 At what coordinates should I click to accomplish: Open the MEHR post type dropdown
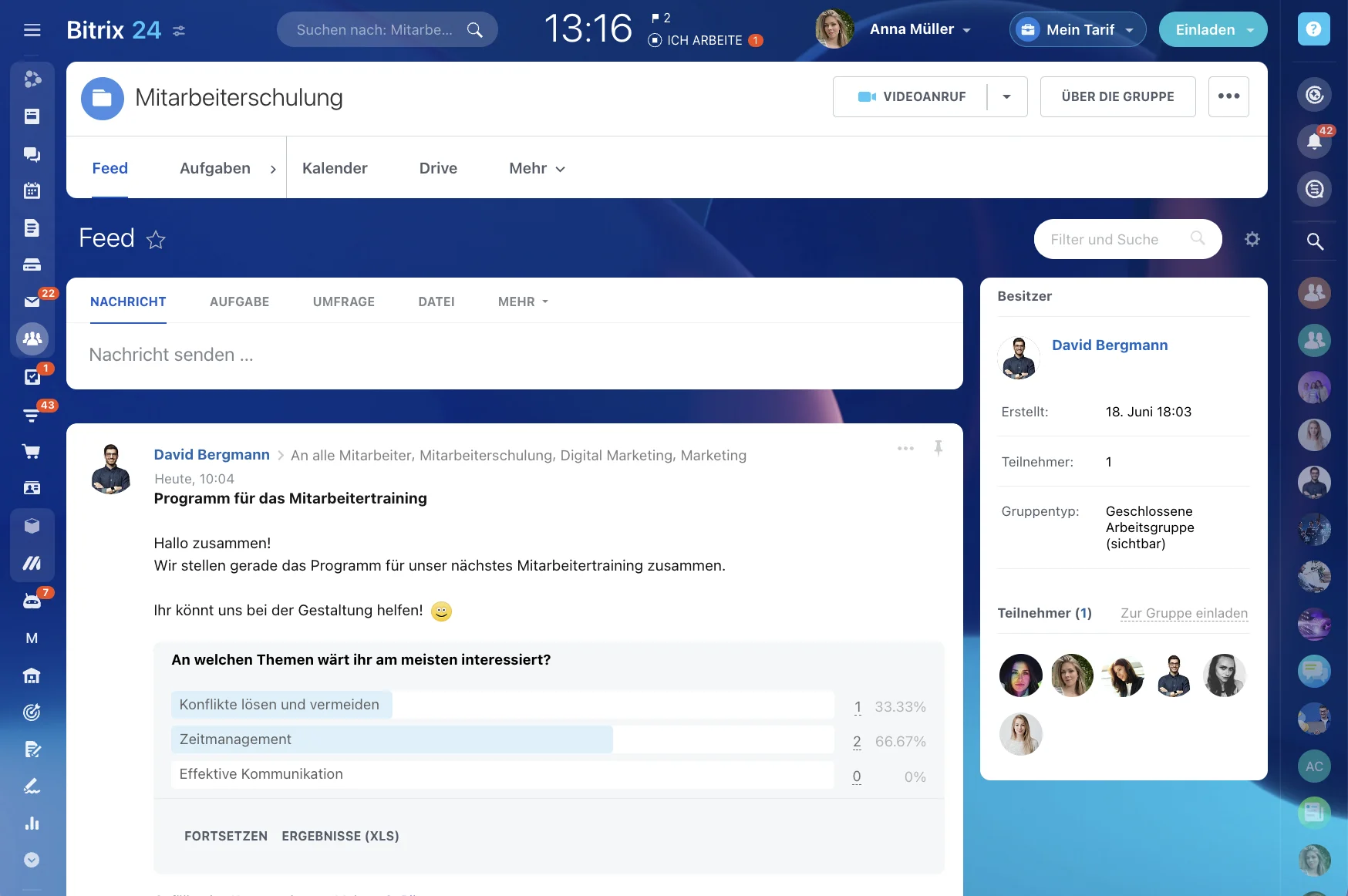click(x=523, y=301)
